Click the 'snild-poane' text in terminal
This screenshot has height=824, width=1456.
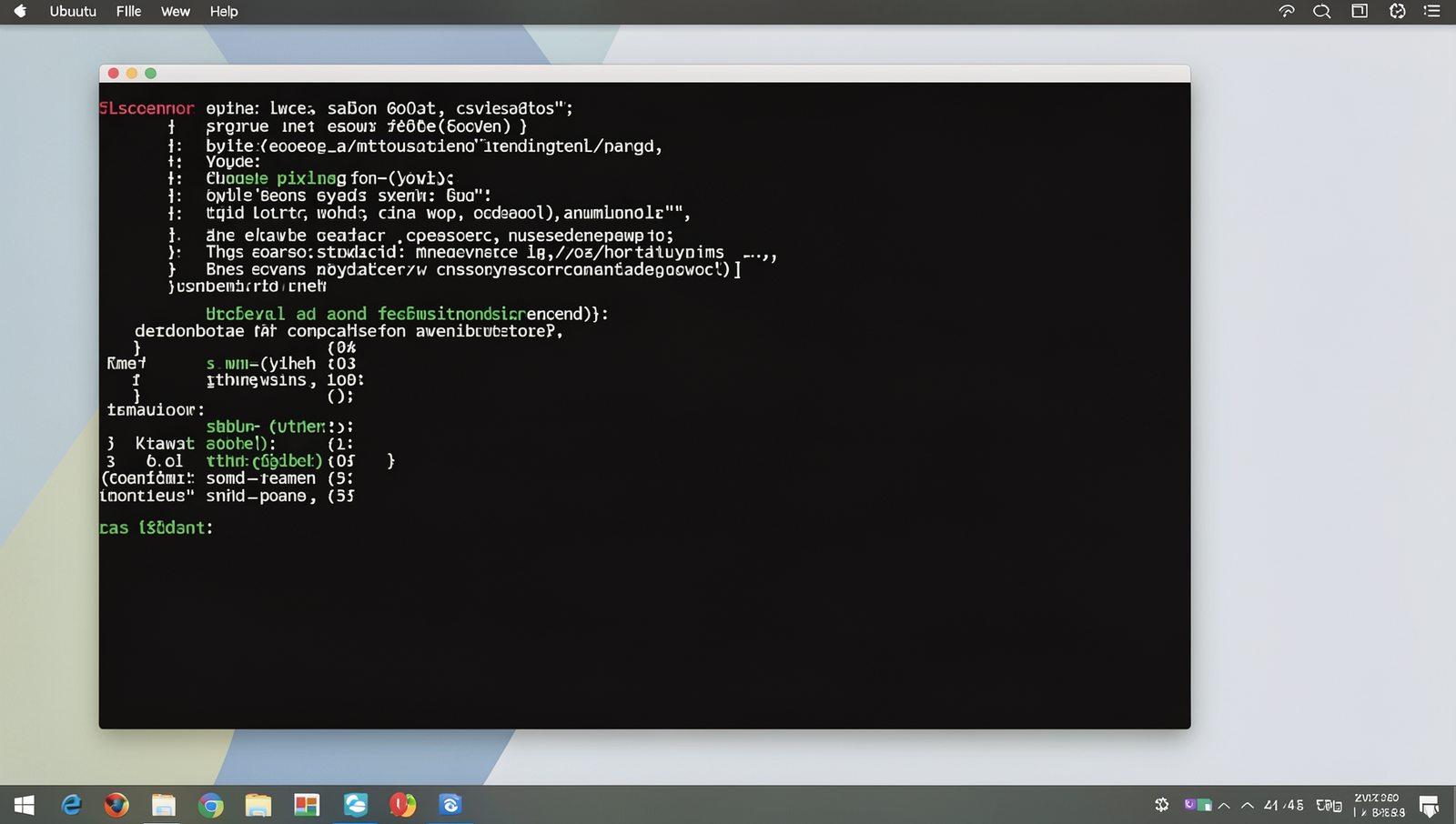260,496
